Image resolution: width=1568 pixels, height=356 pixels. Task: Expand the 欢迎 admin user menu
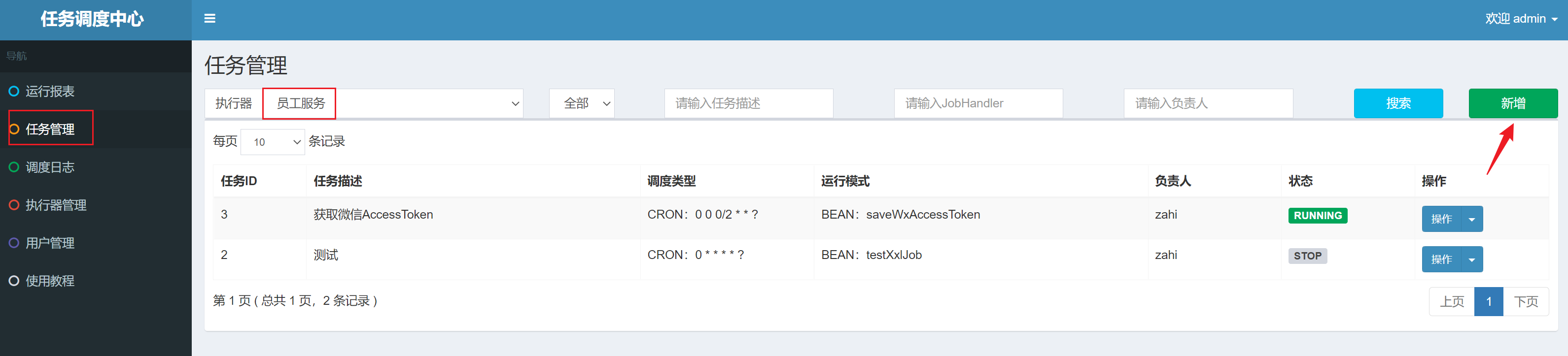[1521, 19]
